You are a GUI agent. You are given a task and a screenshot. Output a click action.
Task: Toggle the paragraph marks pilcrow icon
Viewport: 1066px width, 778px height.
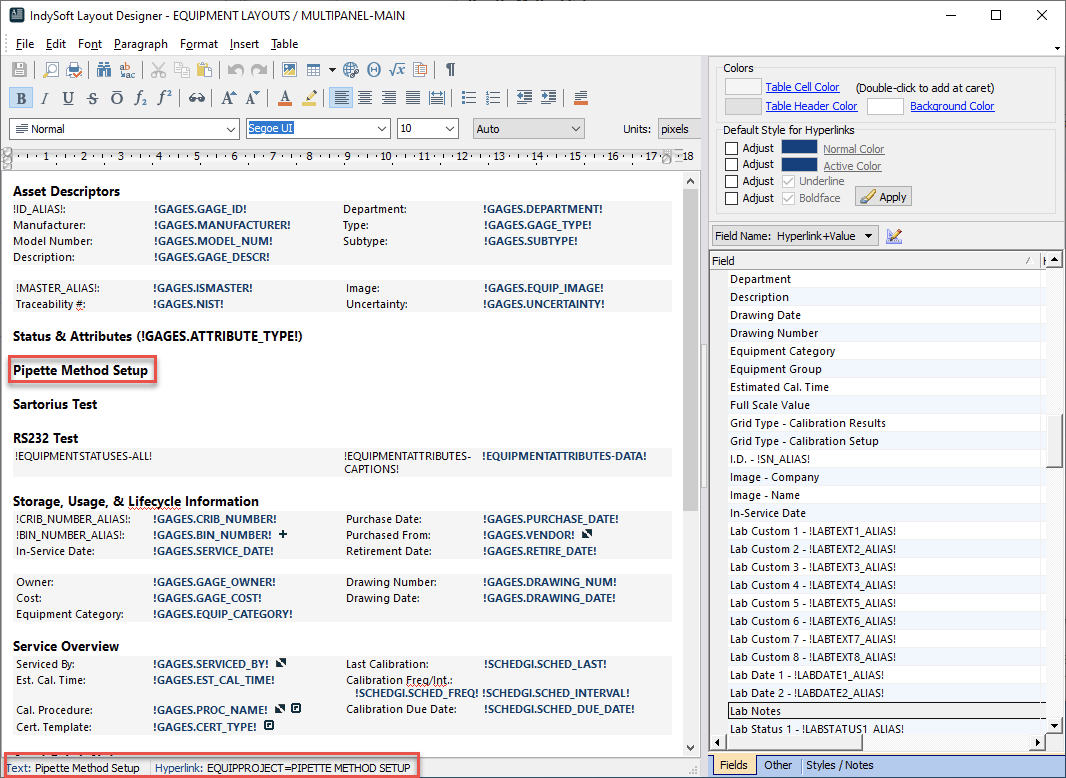coord(450,70)
